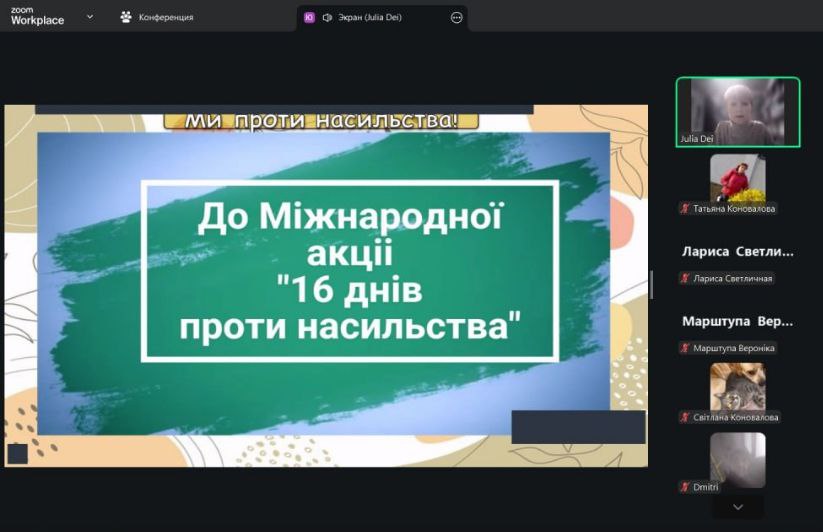Image resolution: width=823 pixels, height=532 pixels.
Task: Select the Julia Dei video tile
Action: (738, 112)
